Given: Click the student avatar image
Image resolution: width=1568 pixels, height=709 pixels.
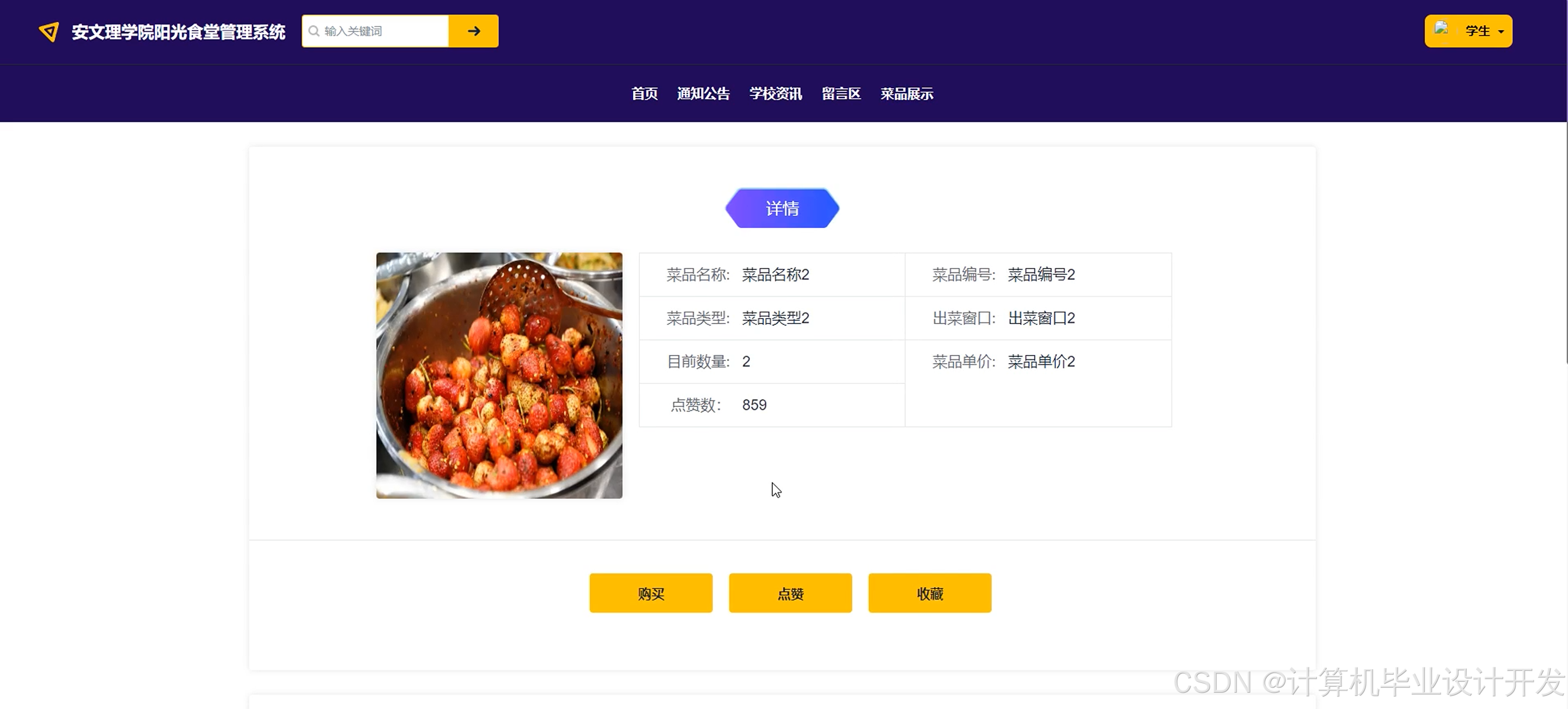Looking at the screenshot, I should pos(1441,29).
